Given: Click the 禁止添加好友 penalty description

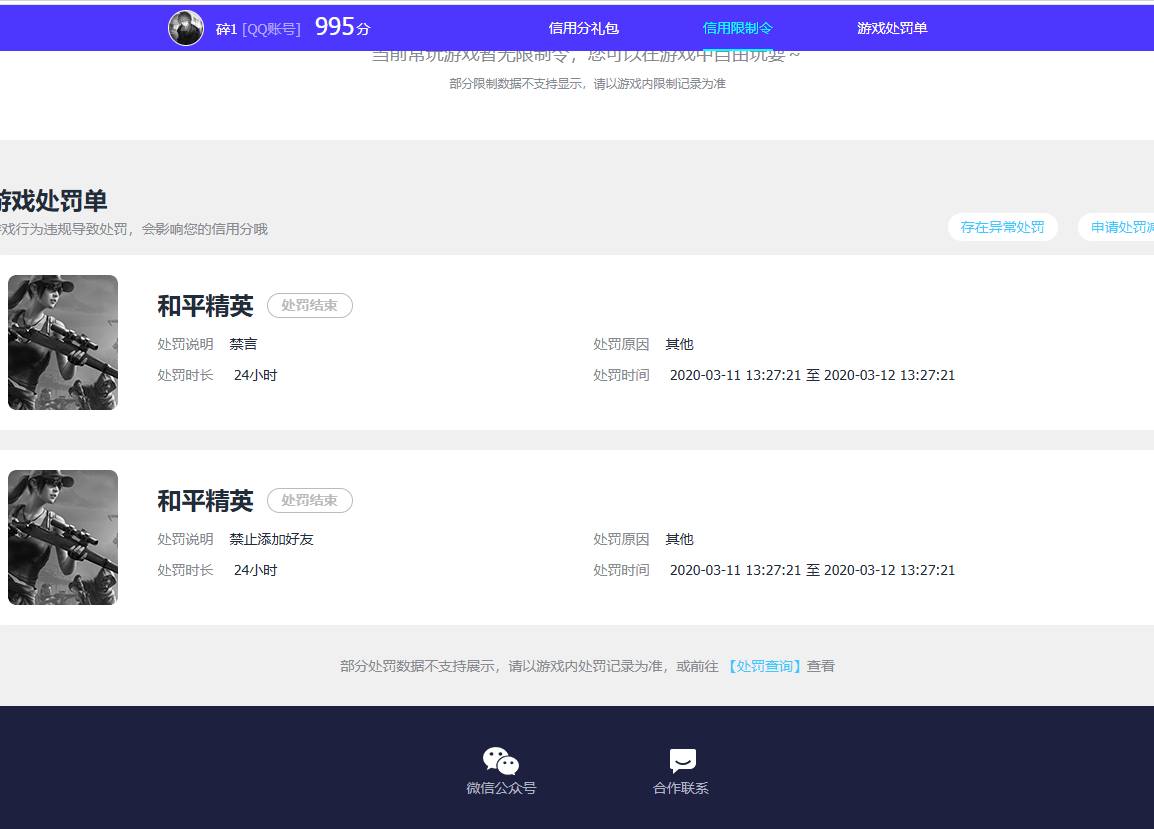Looking at the screenshot, I should pos(272,539).
